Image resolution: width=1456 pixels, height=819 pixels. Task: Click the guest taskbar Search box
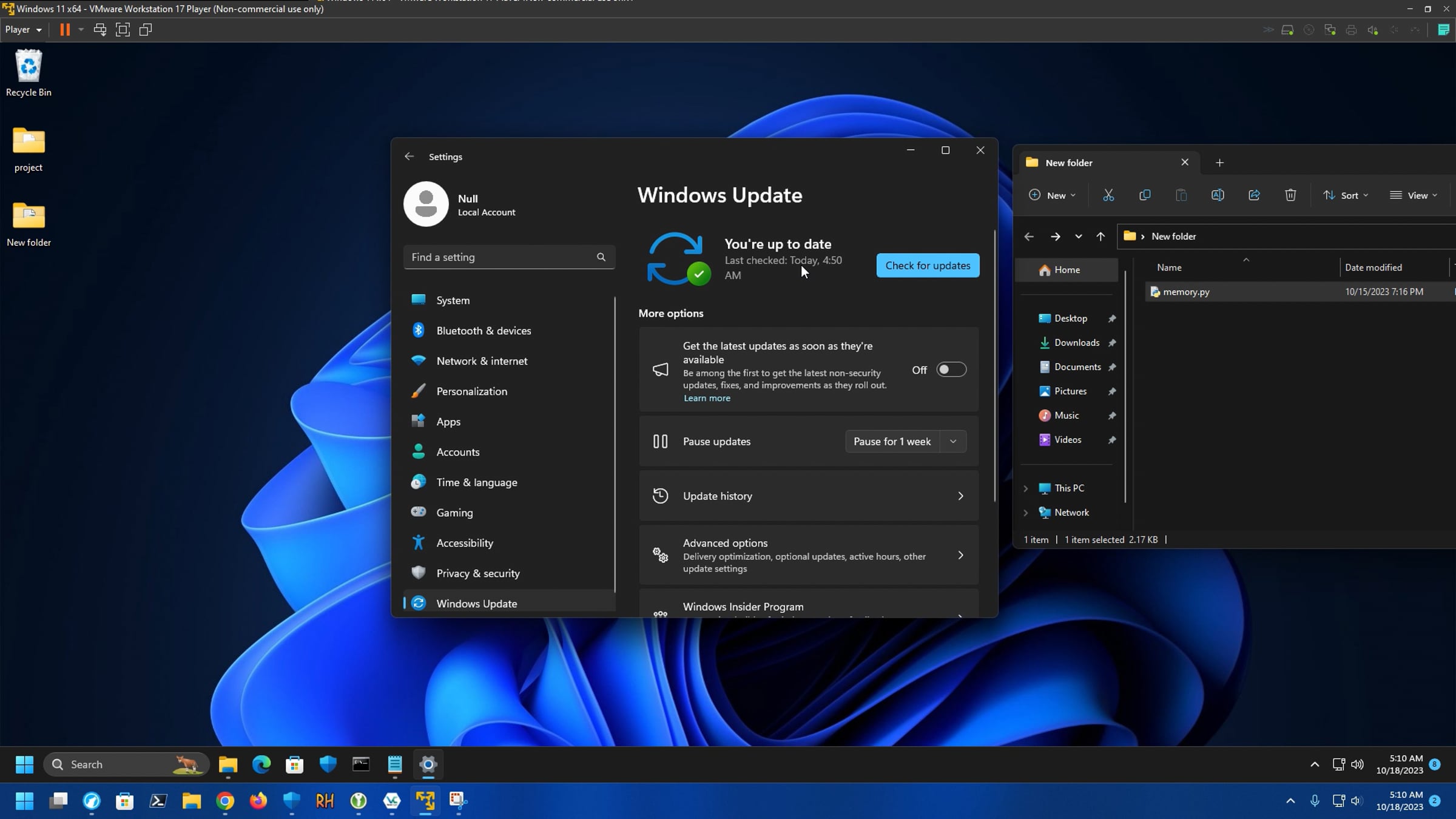[126, 764]
